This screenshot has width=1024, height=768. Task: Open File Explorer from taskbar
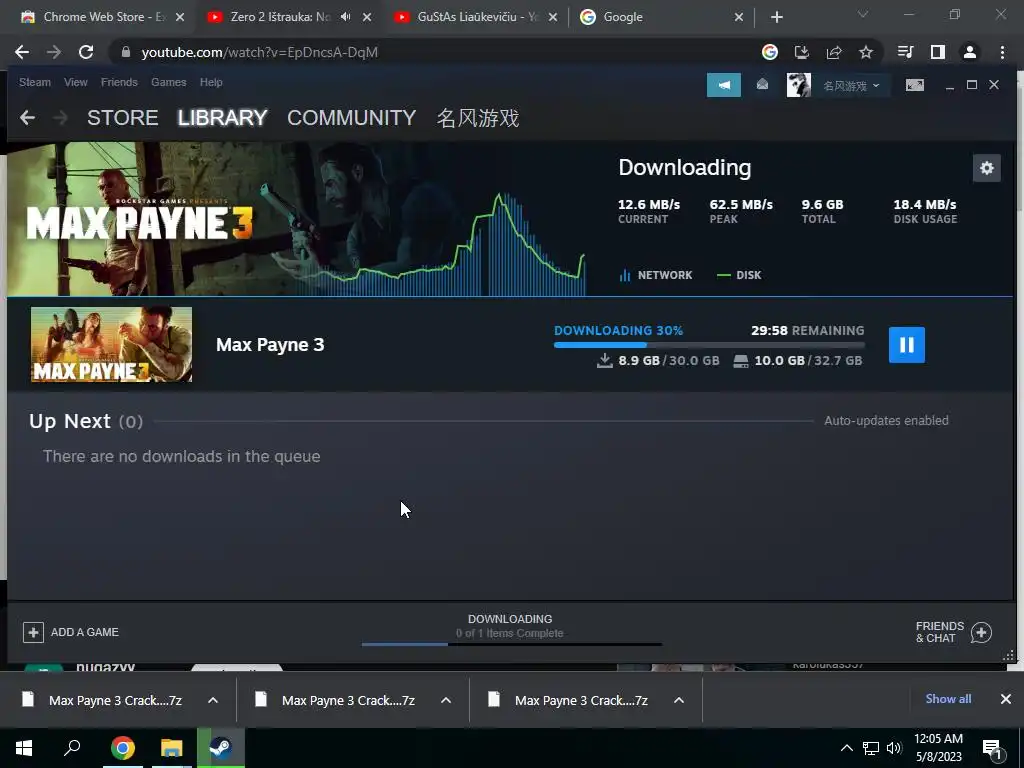coord(172,748)
